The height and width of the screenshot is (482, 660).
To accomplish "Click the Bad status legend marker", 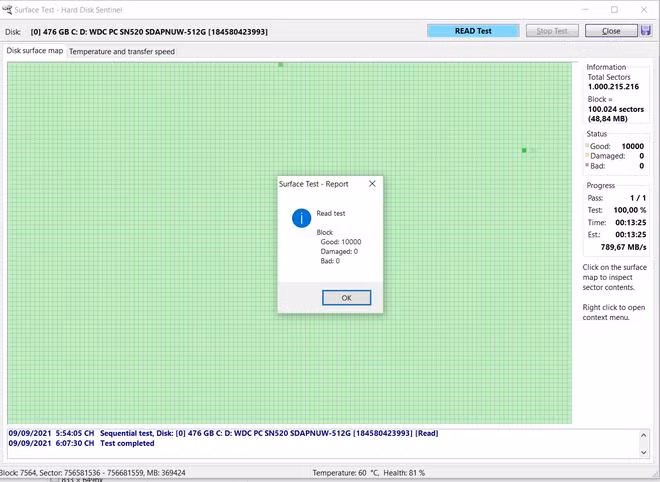I will (589, 166).
